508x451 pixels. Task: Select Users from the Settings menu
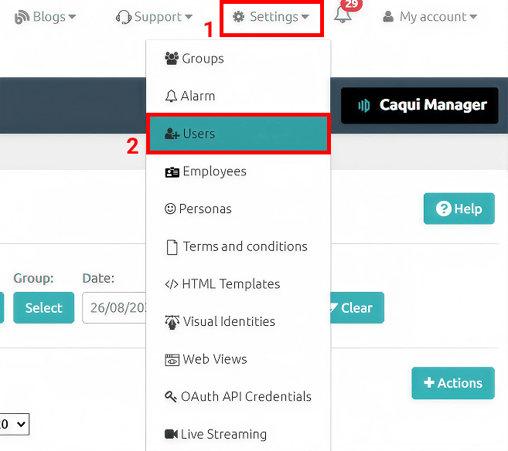click(x=238, y=134)
